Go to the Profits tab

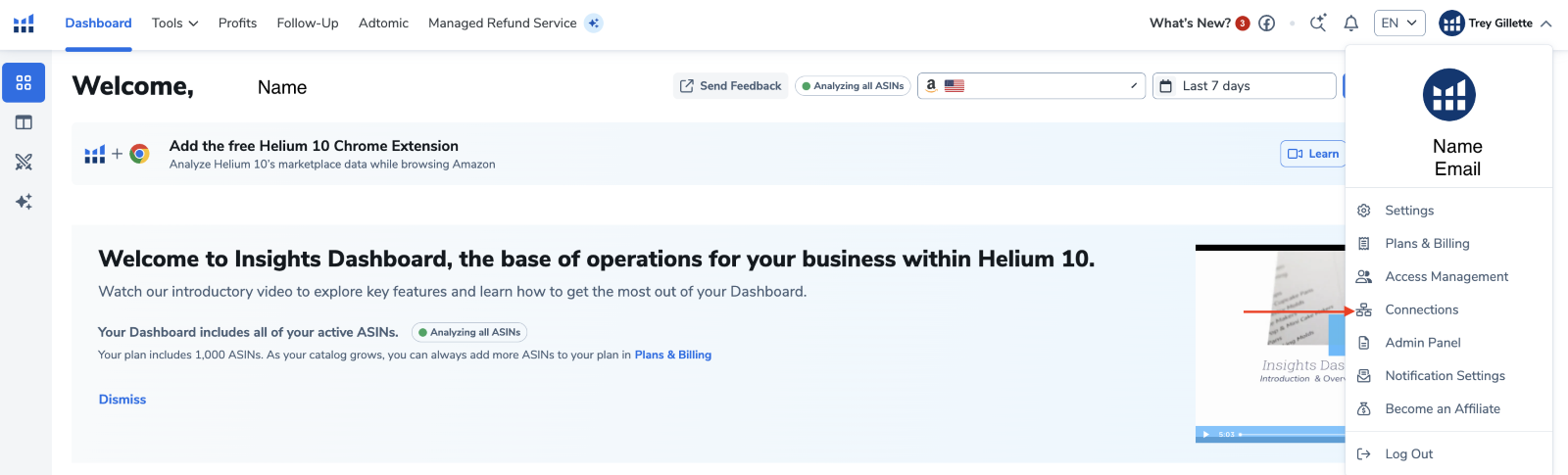point(237,24)
